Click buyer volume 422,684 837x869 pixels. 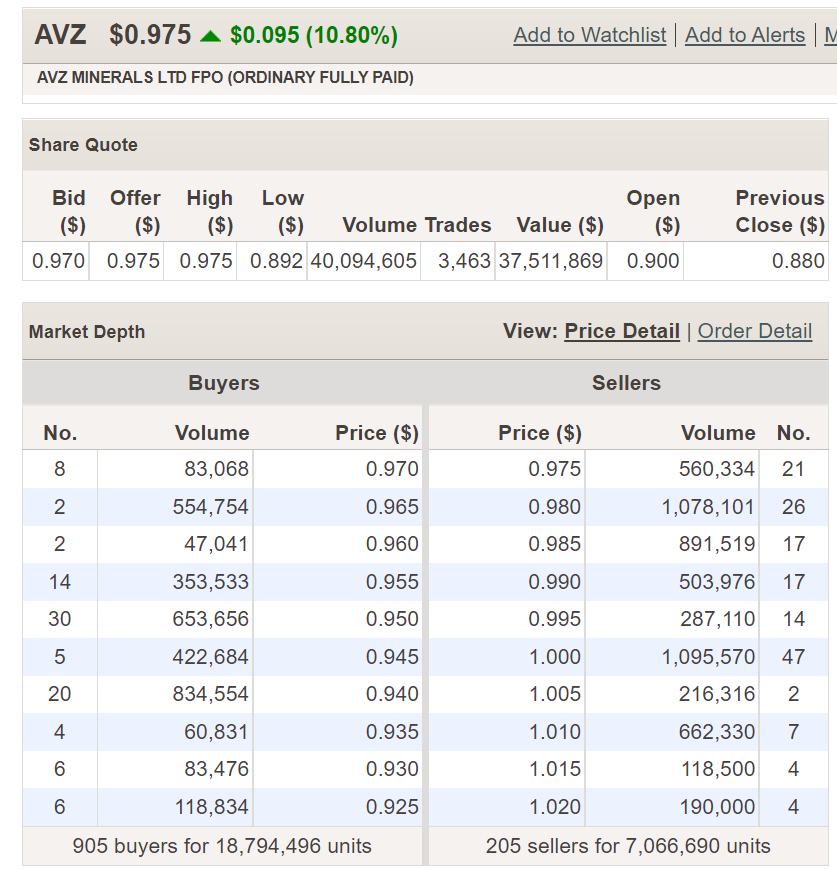point(211,657)
